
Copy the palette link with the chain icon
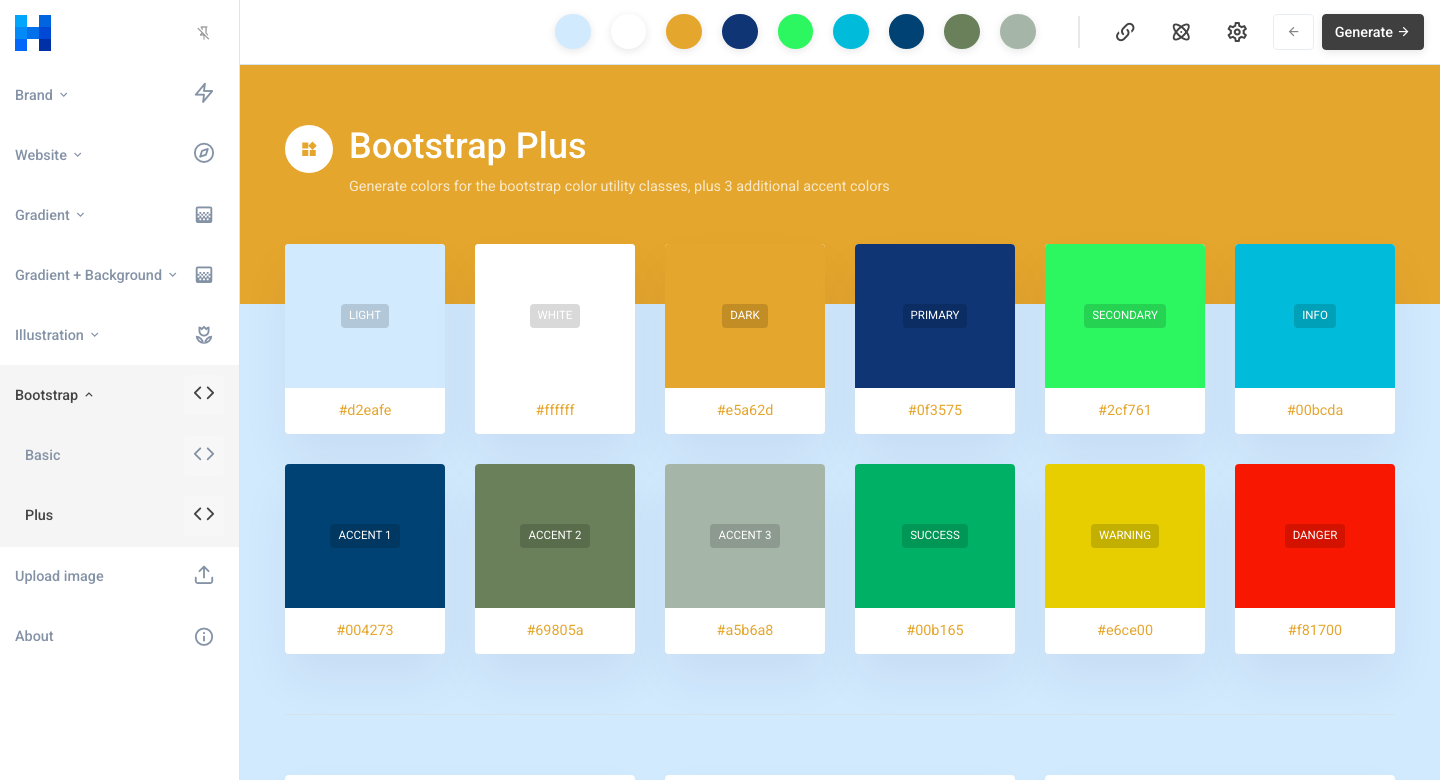pyautogui.click(x=1125, y=32)
